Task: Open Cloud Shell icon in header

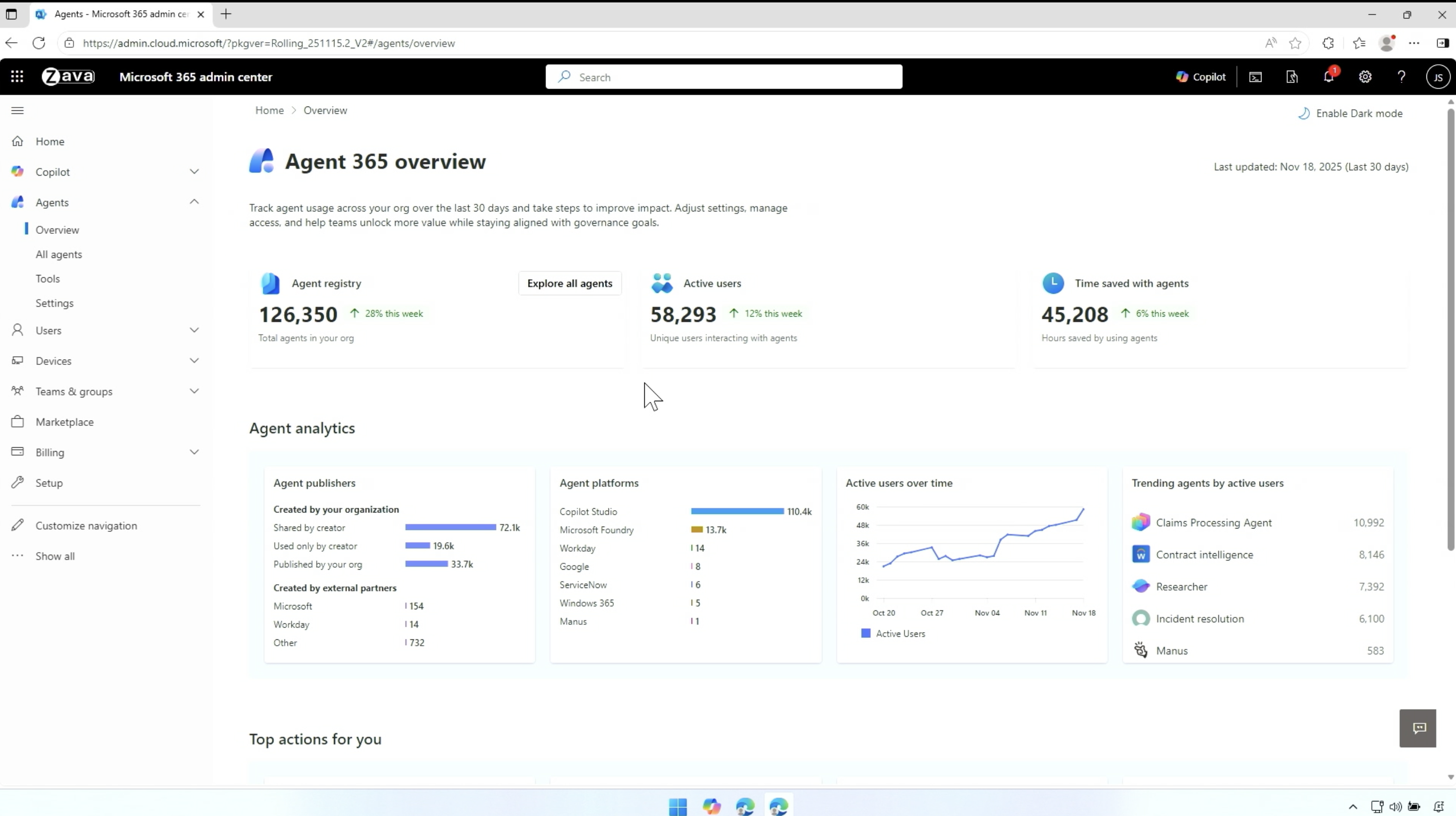Action: 1255,77
